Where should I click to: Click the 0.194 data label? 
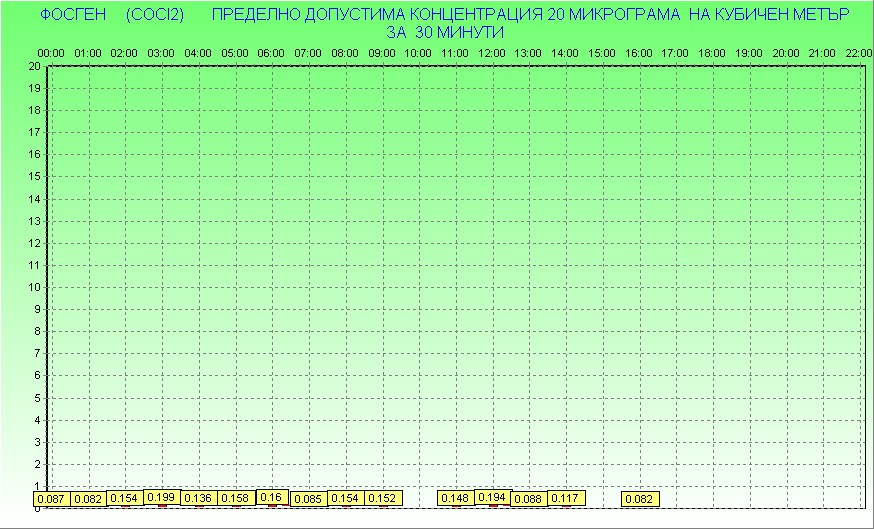(x=493, y=497)
